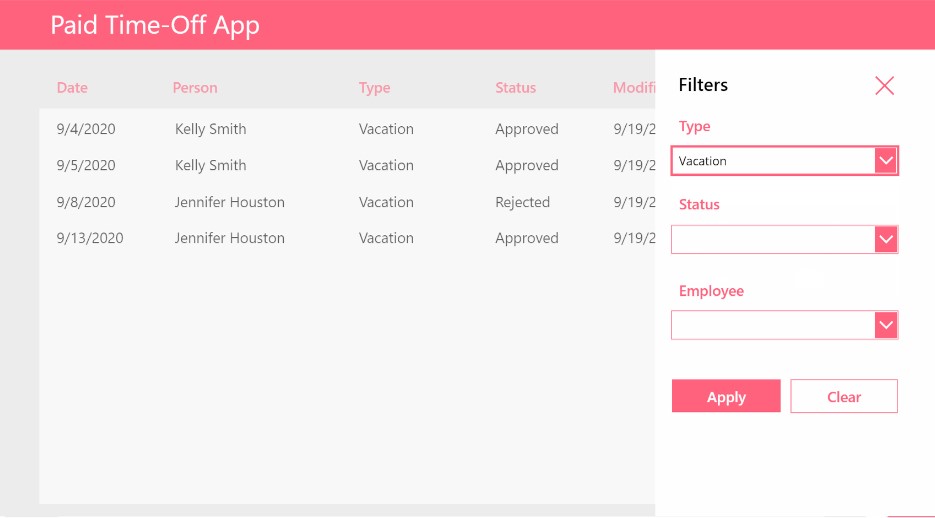Click the Clear filters button
Image resolution: width=935 pixels, height=518 pixels.
coord(844,396)
